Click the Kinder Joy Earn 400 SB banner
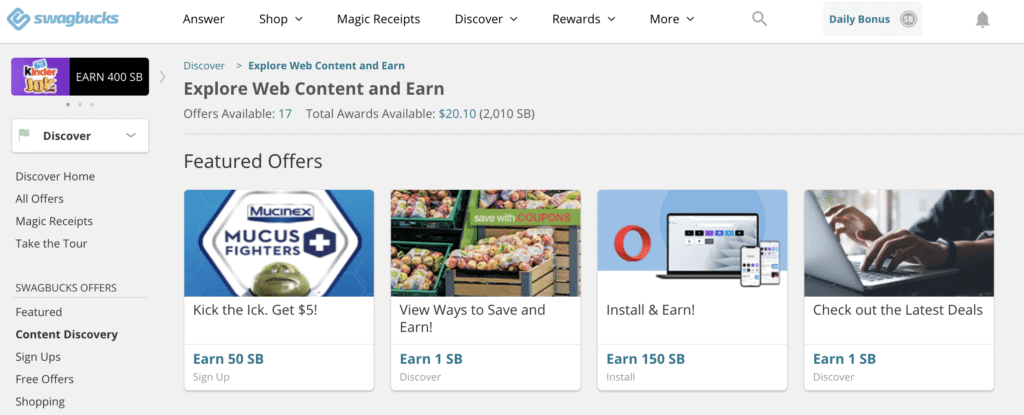 [80, 77]
